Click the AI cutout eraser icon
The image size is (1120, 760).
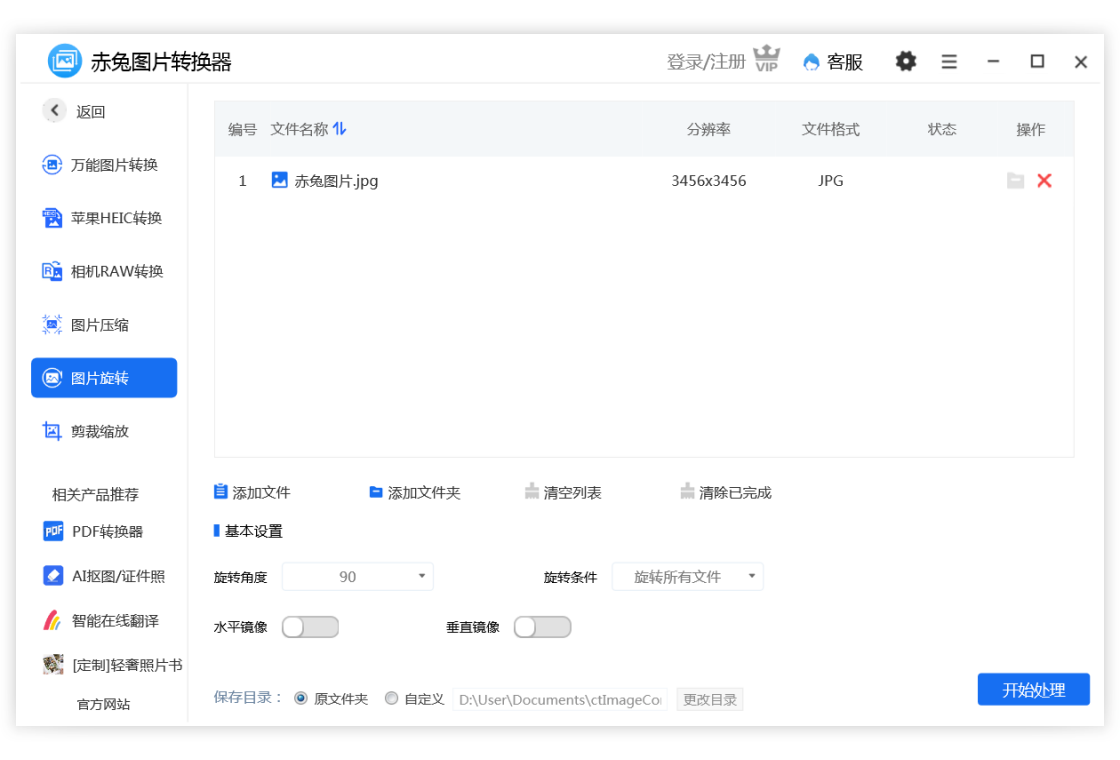[x=53, y=576]
